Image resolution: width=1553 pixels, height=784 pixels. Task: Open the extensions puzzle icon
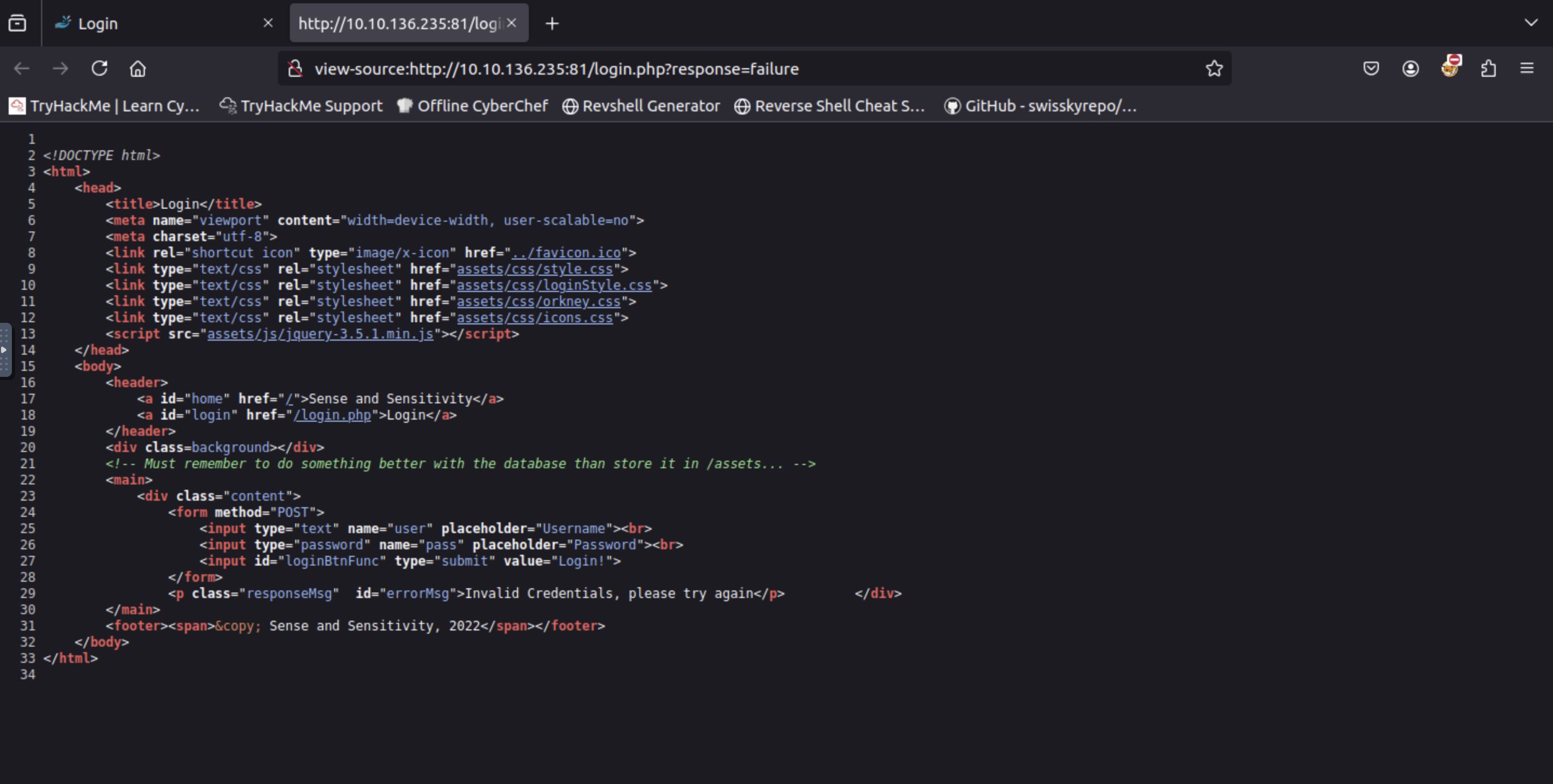point(1489,69)
